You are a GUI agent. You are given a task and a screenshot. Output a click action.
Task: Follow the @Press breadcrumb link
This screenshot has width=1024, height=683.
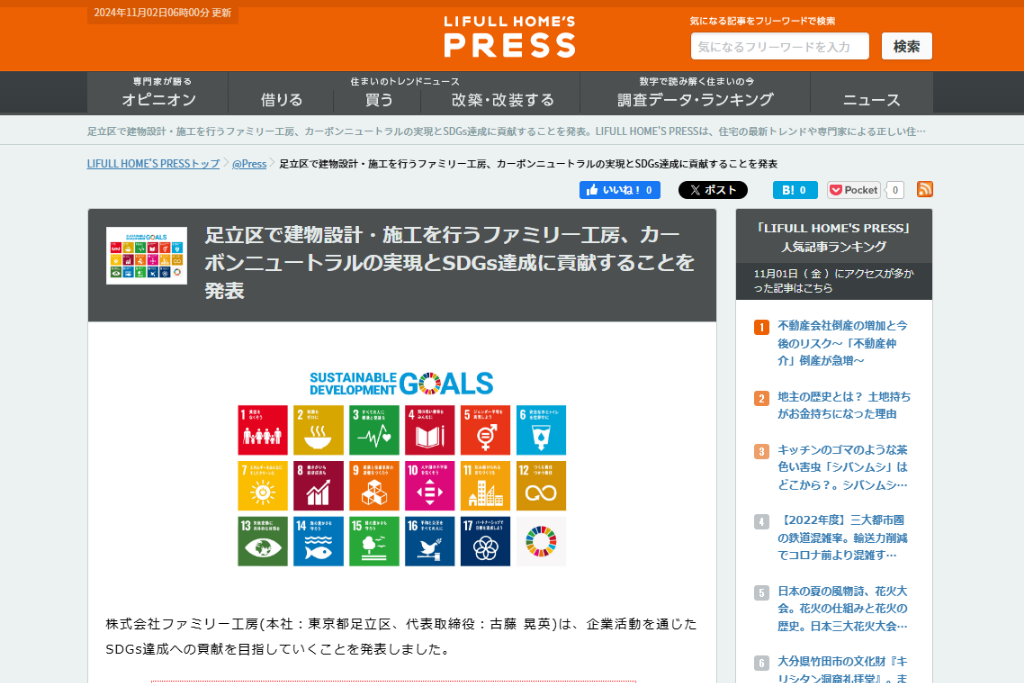click(x=249, y=164)
